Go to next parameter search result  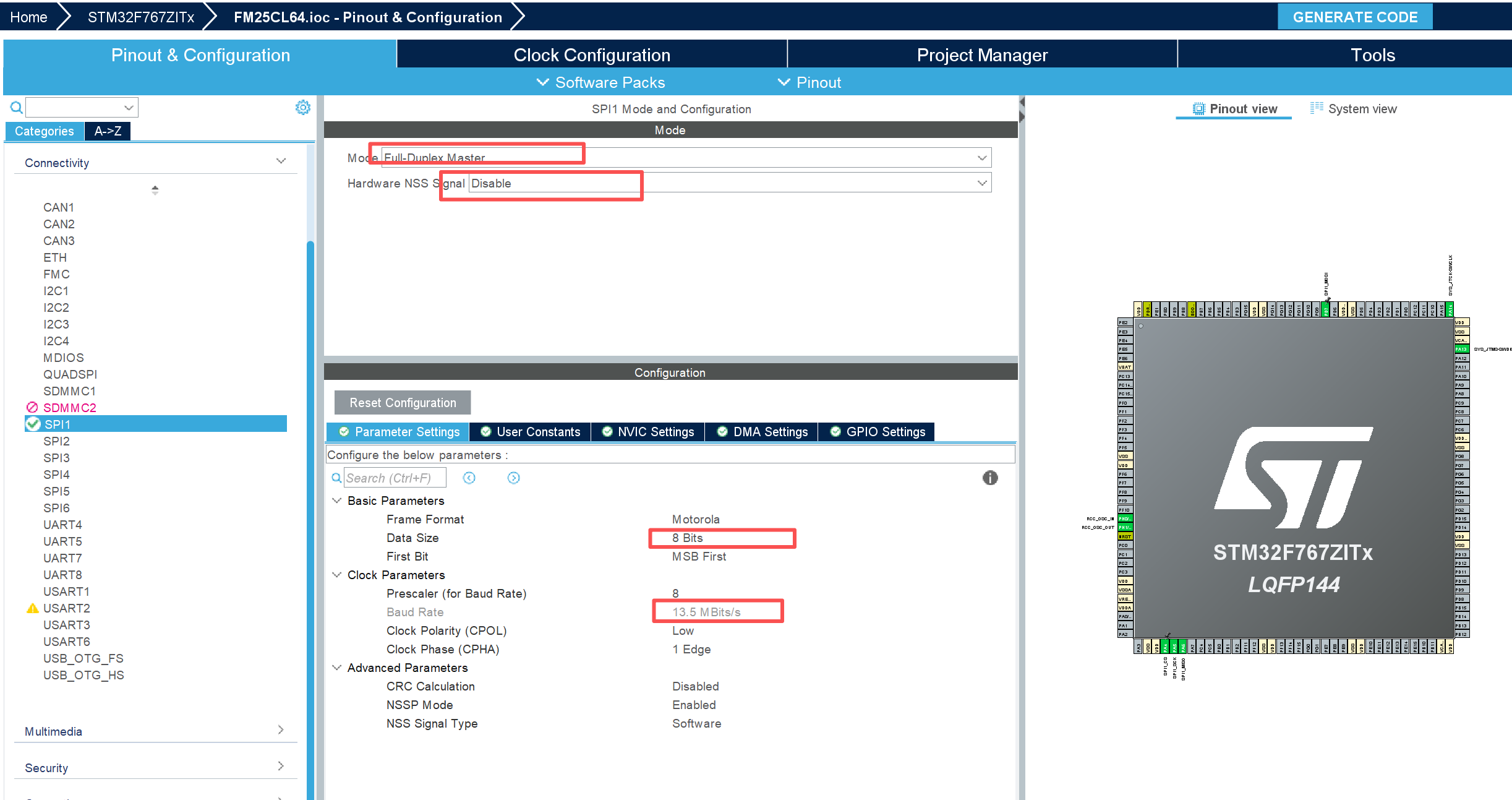tap(514, 478)
